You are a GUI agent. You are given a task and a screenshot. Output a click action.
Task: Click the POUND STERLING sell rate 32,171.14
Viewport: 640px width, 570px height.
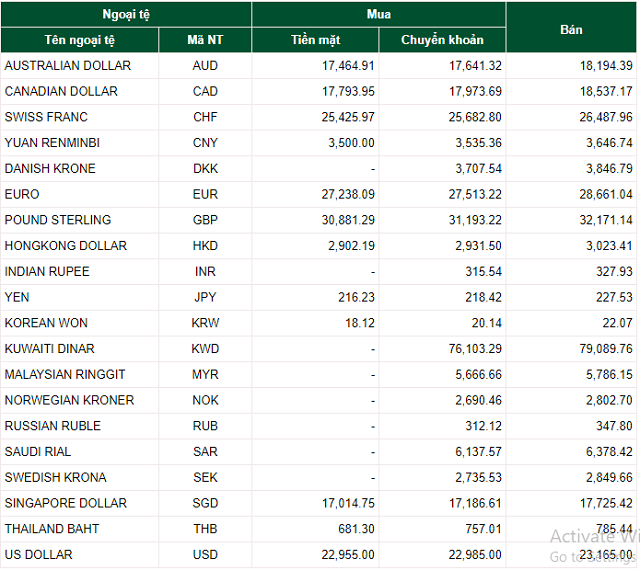[x=606, y=220]
